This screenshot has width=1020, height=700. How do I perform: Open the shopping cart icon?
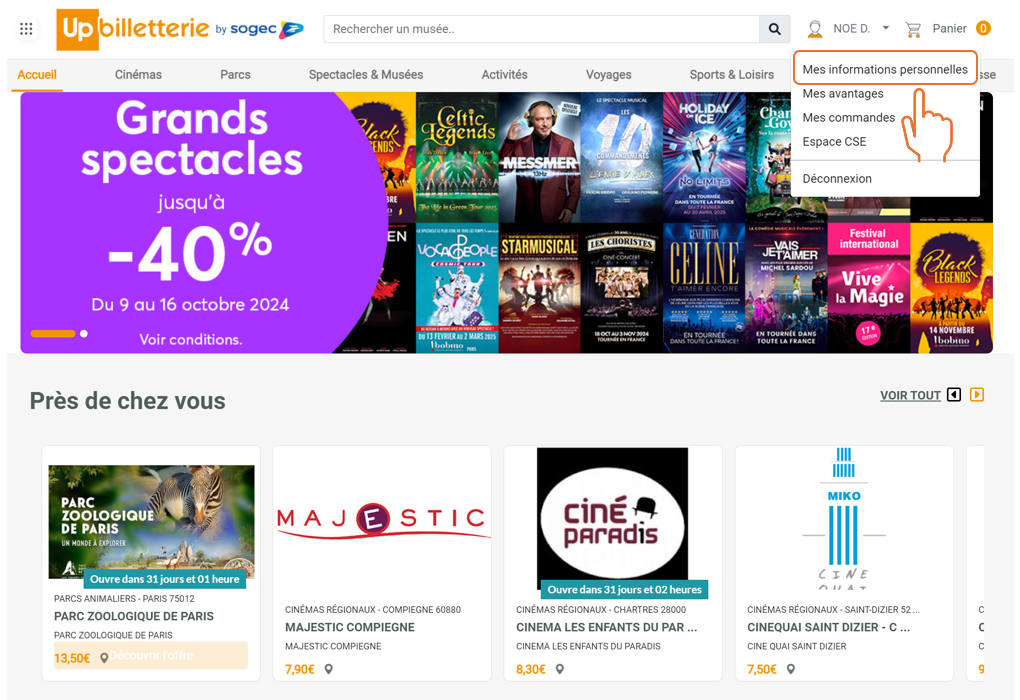(x=913, y=29)
